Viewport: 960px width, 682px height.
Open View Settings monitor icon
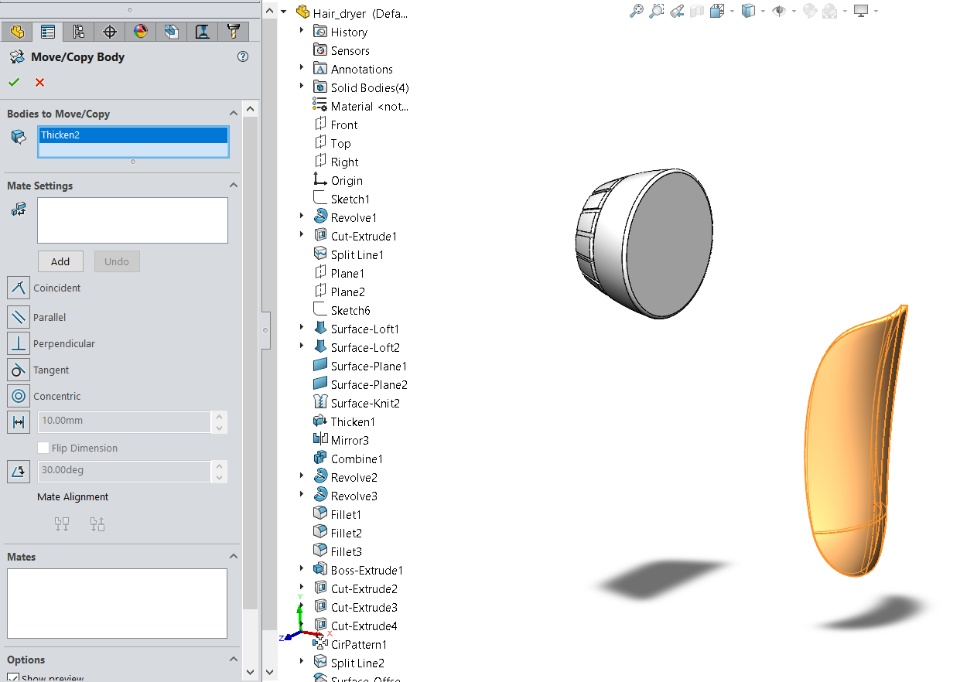(x=861, y=11)
